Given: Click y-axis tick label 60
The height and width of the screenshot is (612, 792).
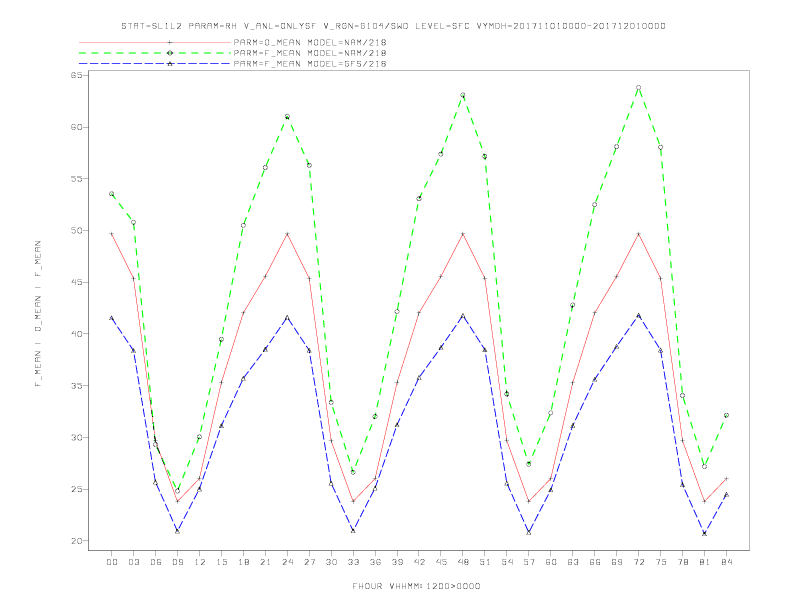Looking at the screenshot, I should click(x=76, y=127).
